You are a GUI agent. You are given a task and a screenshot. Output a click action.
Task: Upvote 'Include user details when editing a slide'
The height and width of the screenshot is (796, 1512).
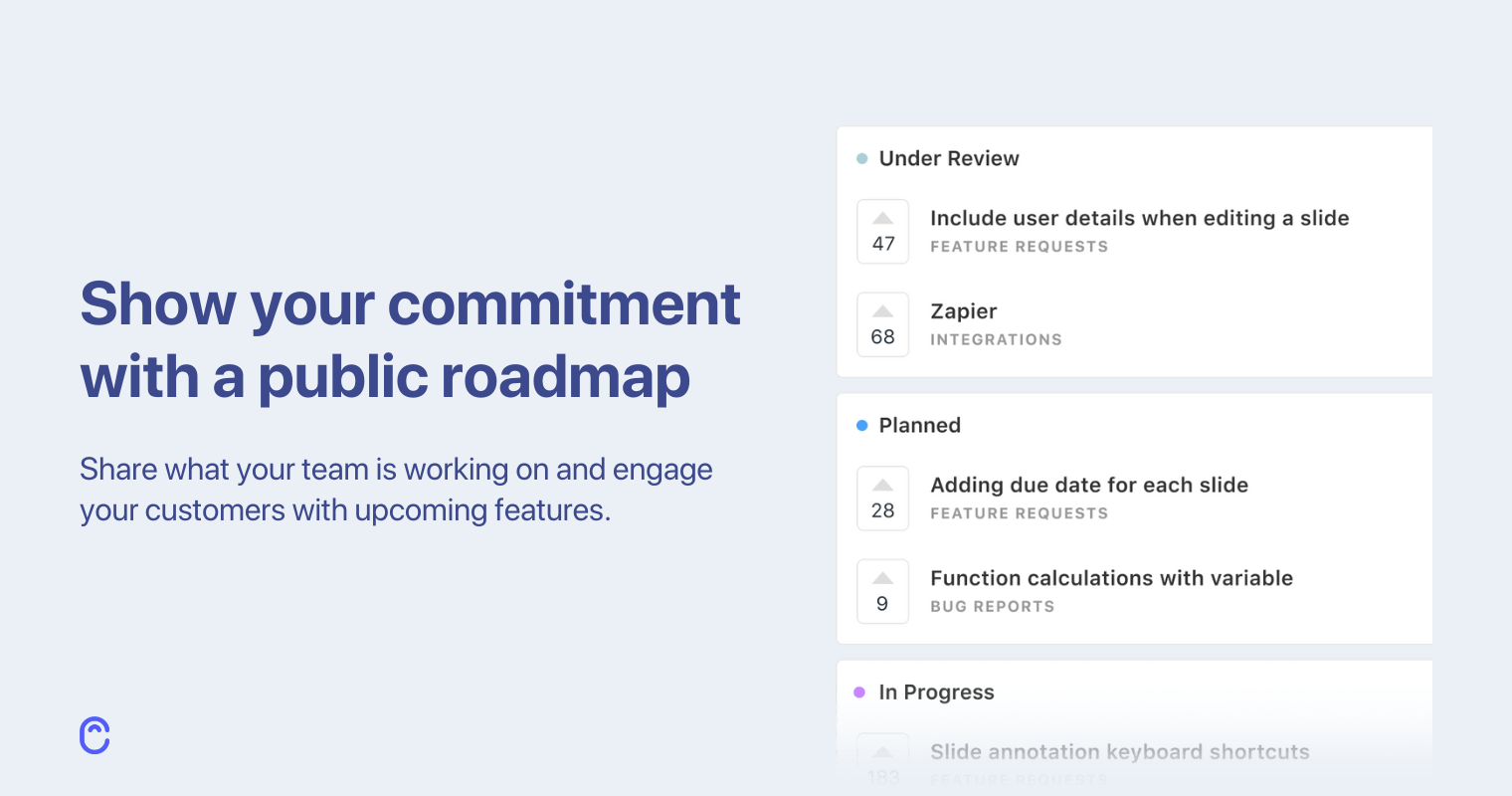pos(882,232)
